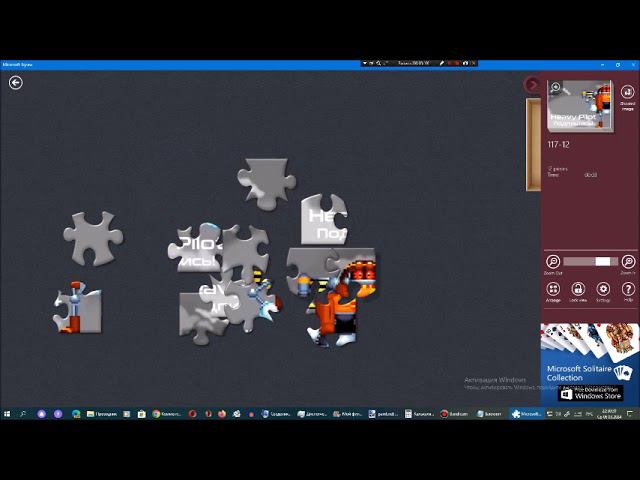Open the Heavy Pilot preview thumbnail
The image size is (640, 480).
coord(580,106)
